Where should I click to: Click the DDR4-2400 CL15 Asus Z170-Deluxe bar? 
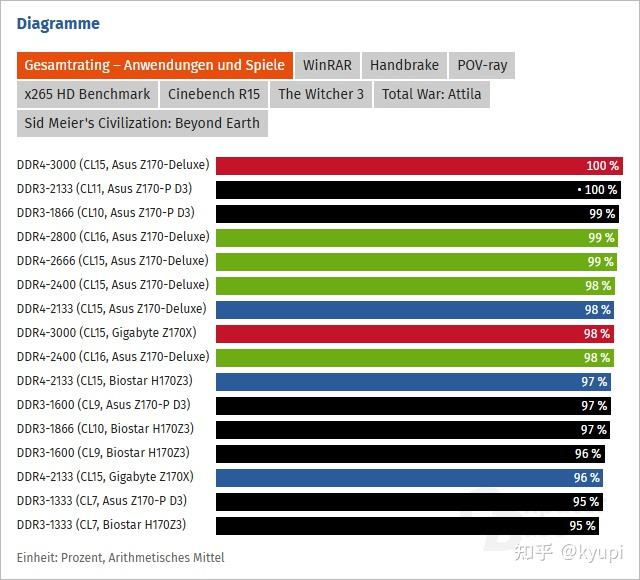(x=415, y=286)
